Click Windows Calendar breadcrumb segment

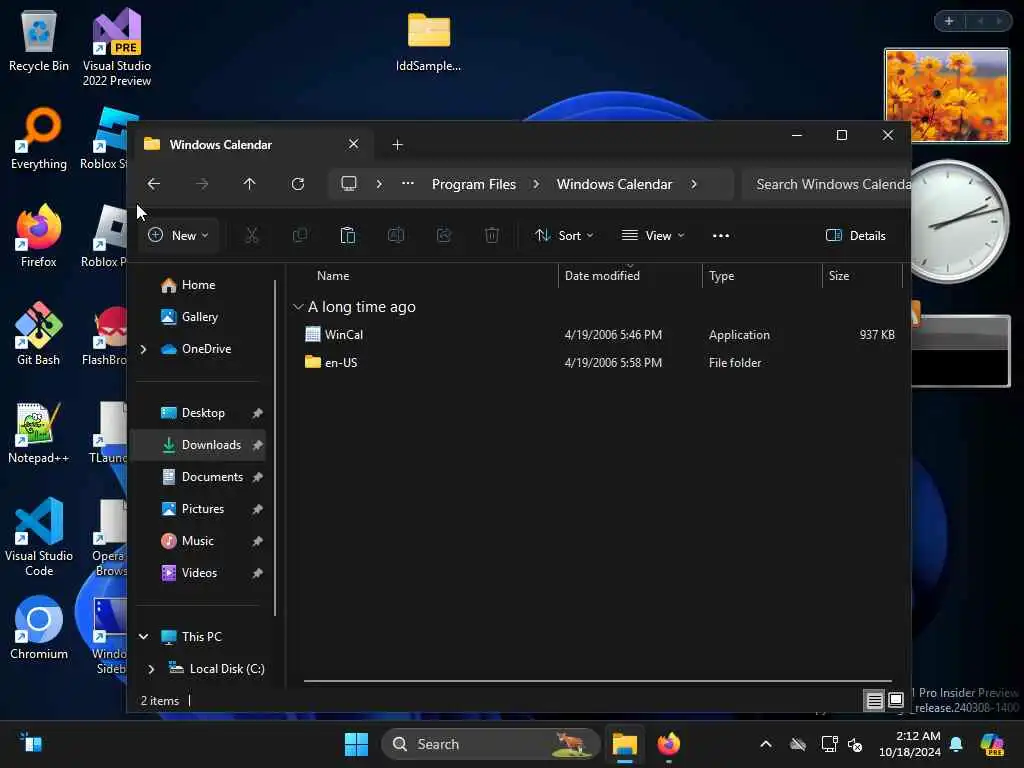point(614,184)
